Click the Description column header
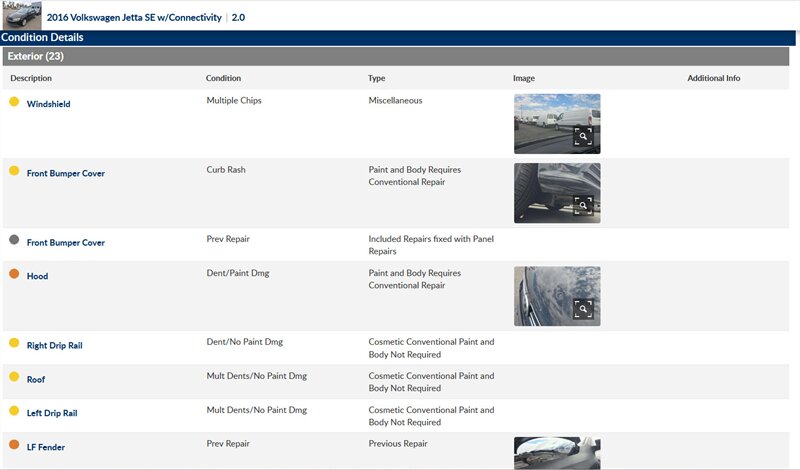This screenshot has height=470, width=800. tap(31, 78)
